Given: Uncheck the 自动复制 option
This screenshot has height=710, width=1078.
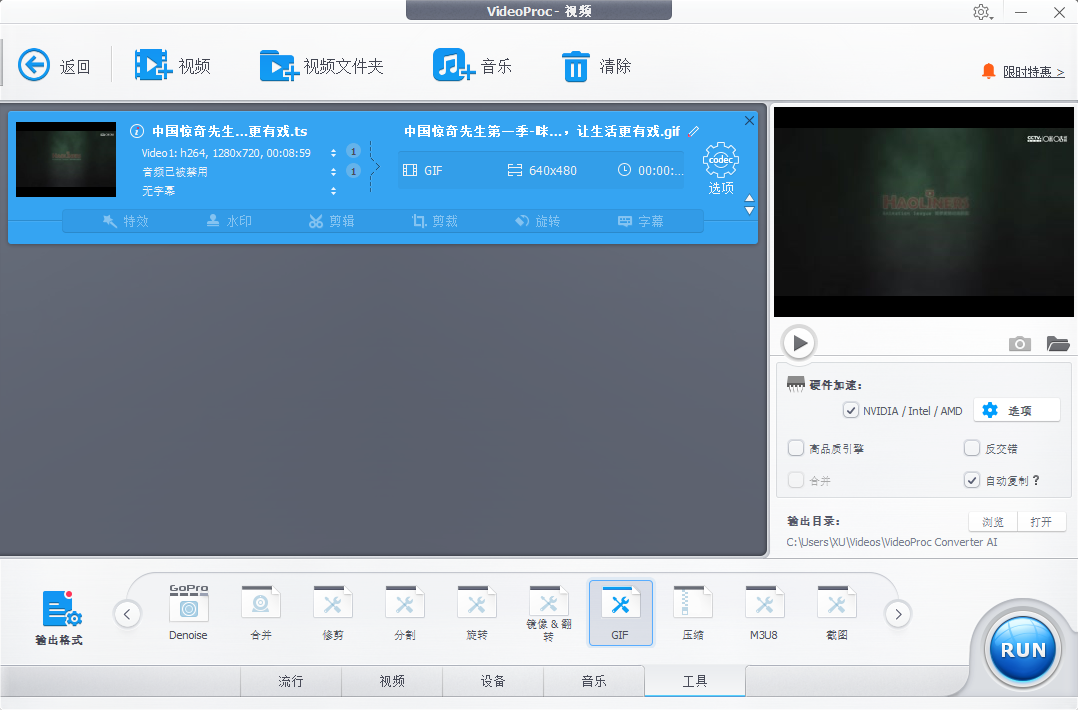Looking at the screenshot, I should click(x=971, y=480).
